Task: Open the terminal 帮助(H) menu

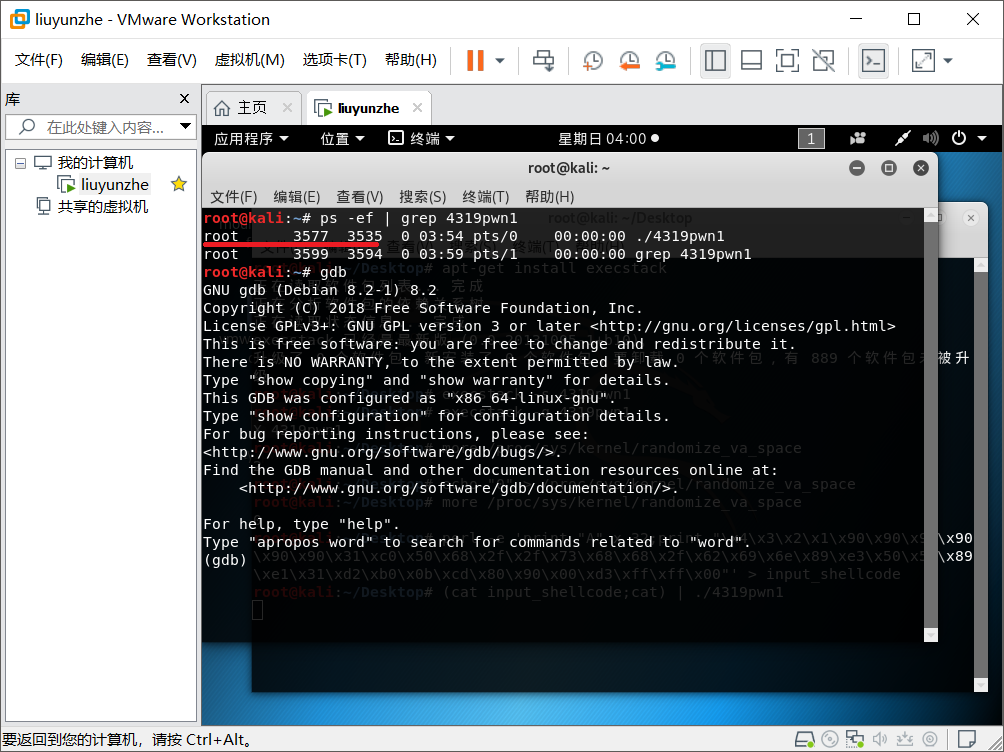Action: click(x=549, y=196)
